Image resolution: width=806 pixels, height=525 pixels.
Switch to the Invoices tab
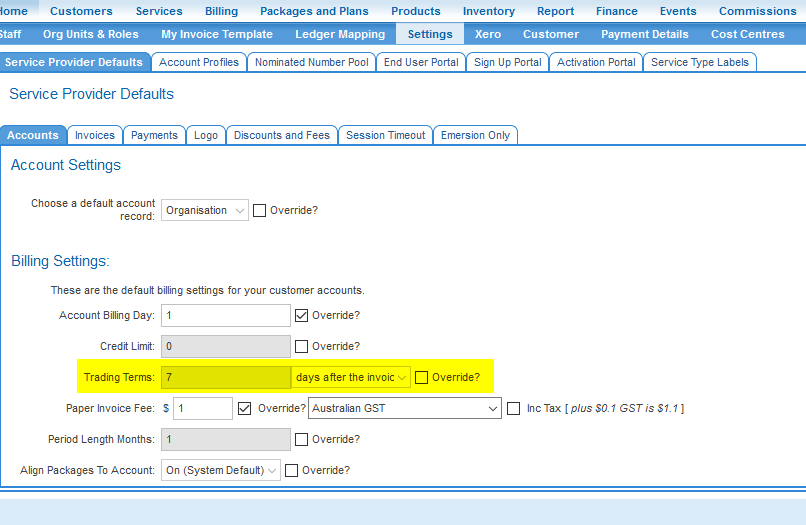click(95, 135)
